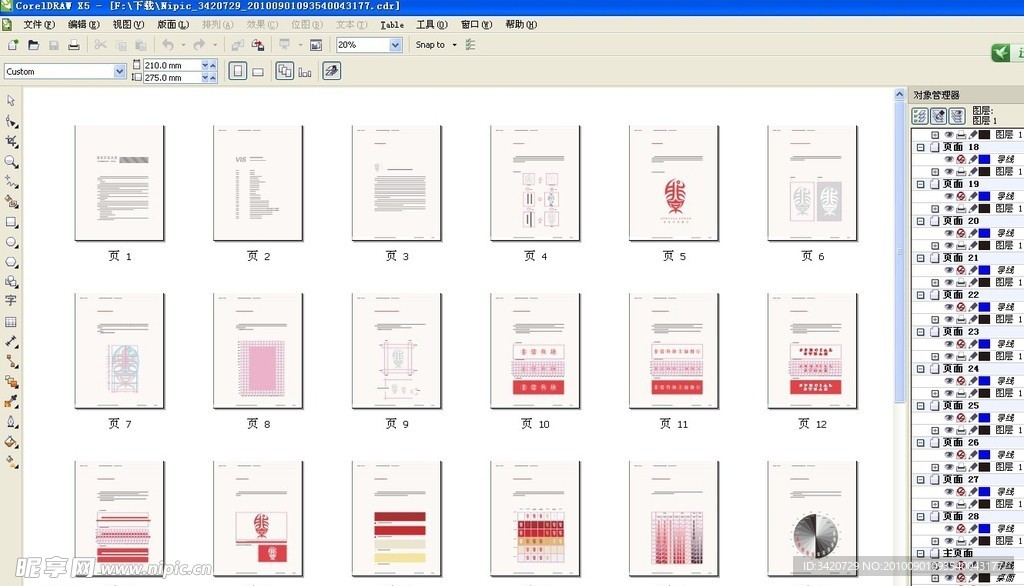Click the Print icon in the toolbar
1024x586 pixels.
click(x=73, y=45)
